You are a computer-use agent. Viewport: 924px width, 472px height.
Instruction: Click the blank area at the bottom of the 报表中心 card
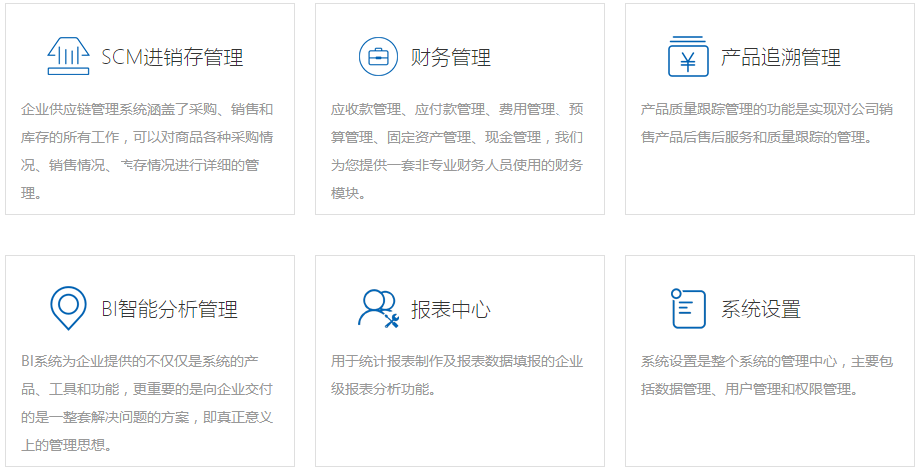click(459, 435)
